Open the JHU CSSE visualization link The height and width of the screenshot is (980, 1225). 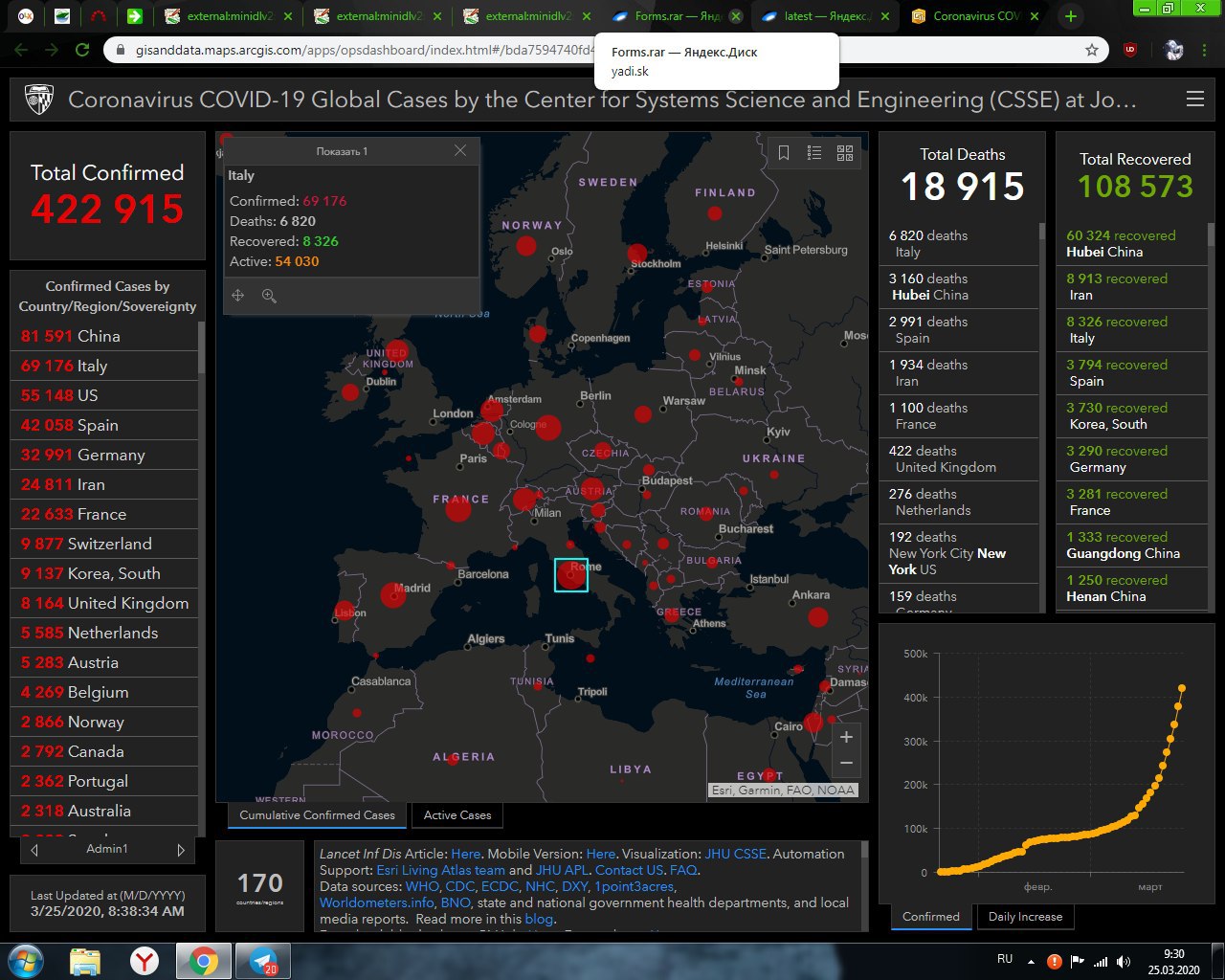[x=735, y=854]
